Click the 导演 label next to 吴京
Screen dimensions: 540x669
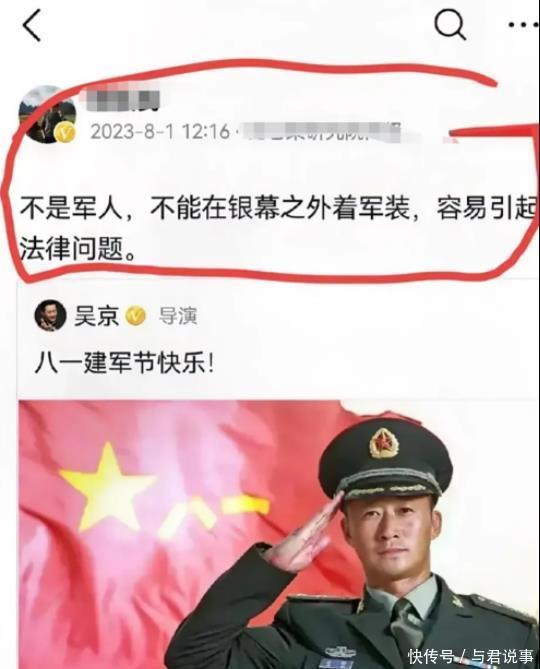point(178,316)
